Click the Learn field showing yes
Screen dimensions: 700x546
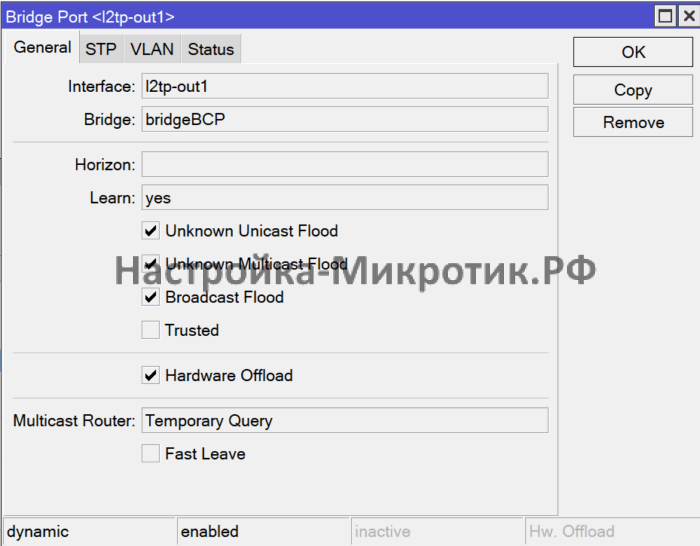(x=345, y=197)
